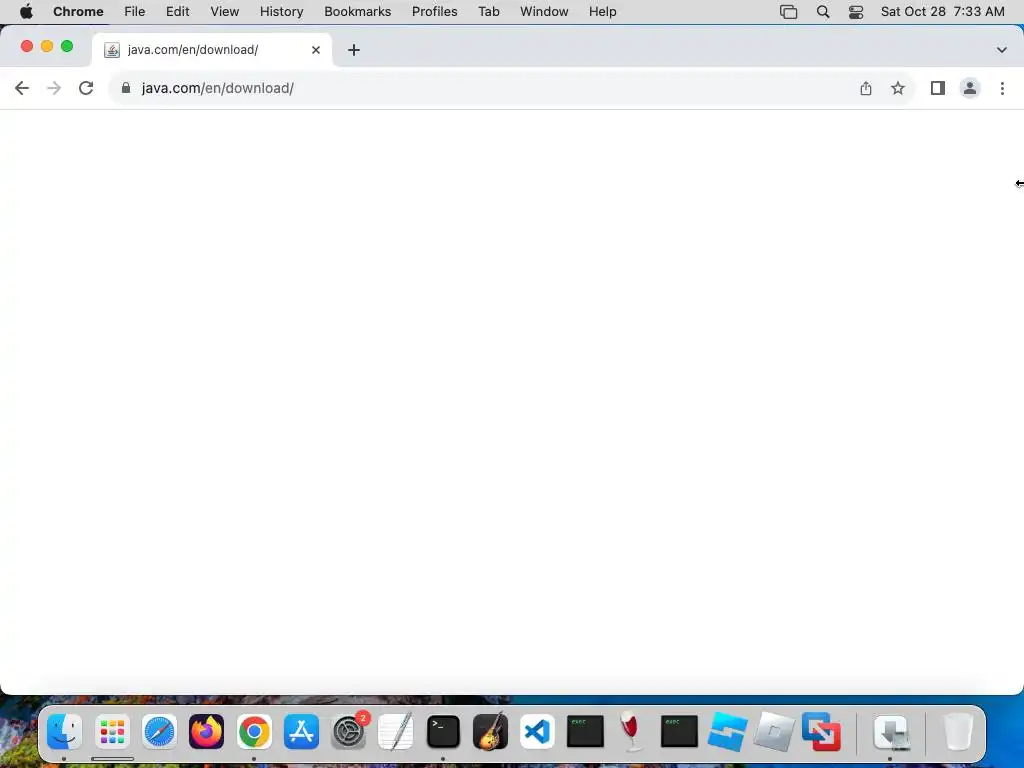Expand the tab search chevron

click(x=1001, y=50)
